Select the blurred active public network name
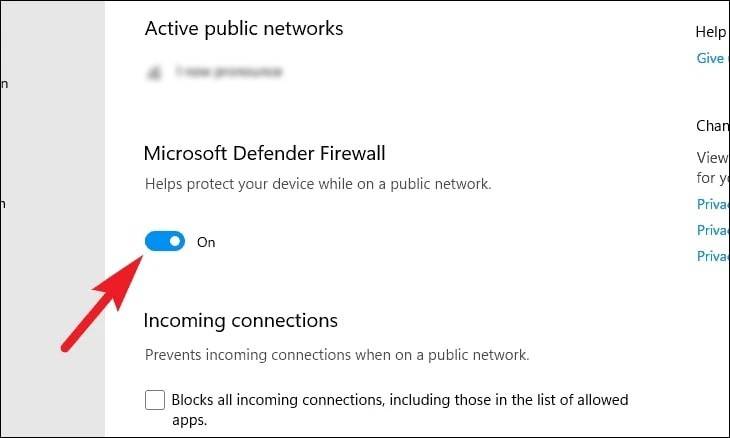This screenshot has height=438, width=730. 227,72
